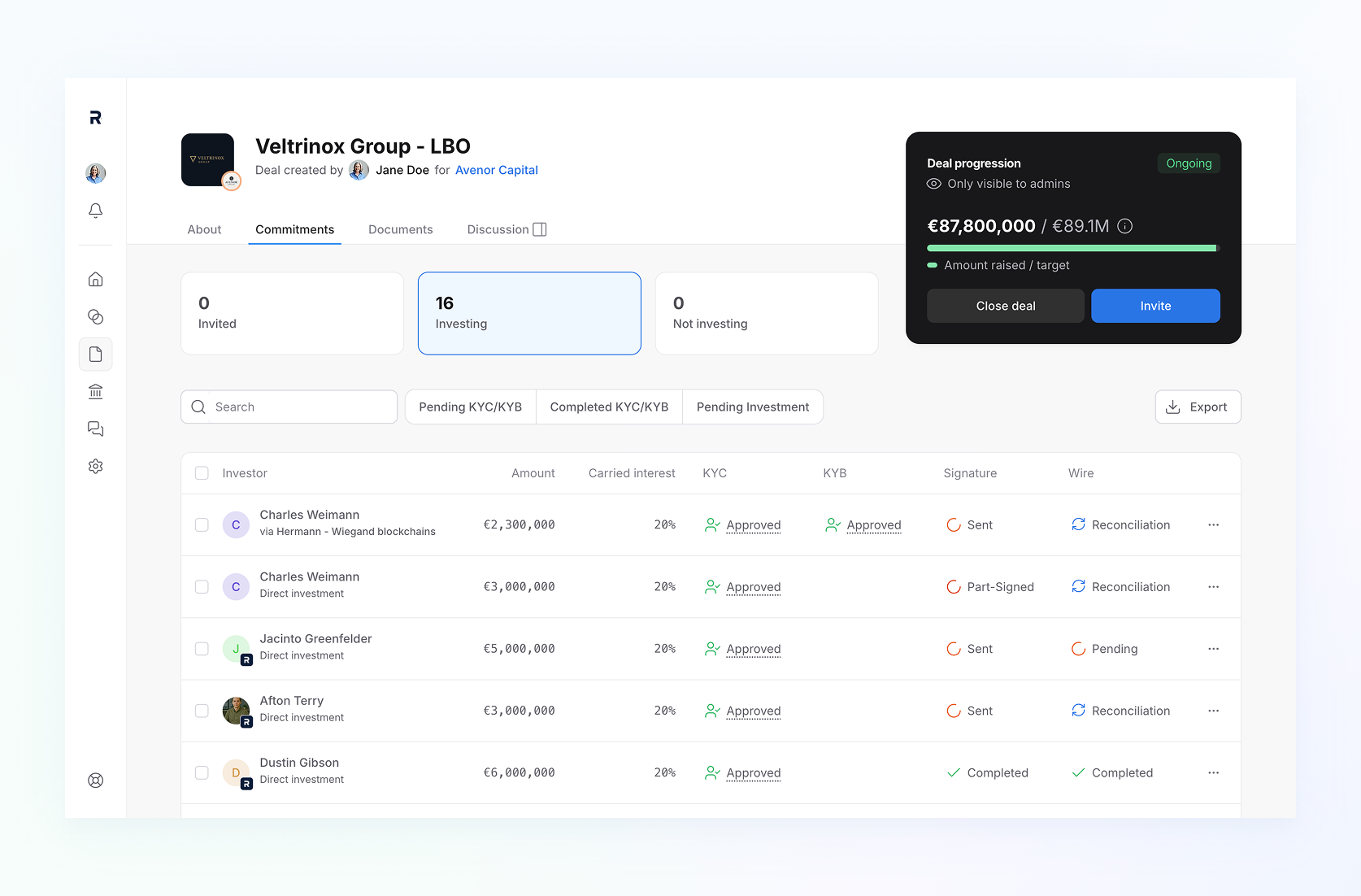Open the help lifebuoy icon
The image size is (1361, 896).
pyautogui.click(x=95, y=781)
